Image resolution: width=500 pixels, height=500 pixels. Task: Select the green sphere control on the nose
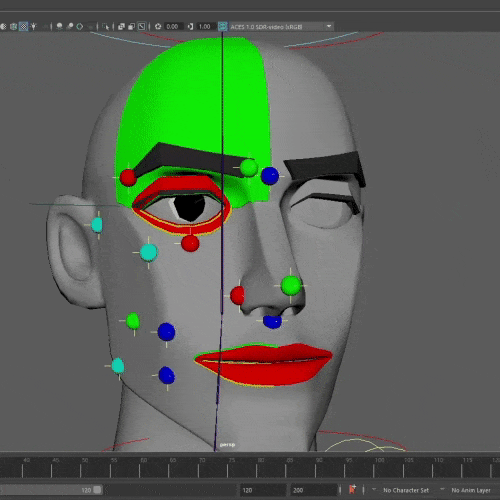coord(291,285)
